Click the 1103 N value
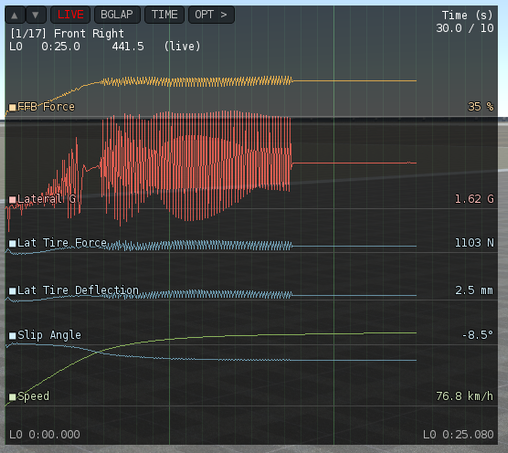The height and width of the screenshot is (453, 508). (x=474, y=243)
